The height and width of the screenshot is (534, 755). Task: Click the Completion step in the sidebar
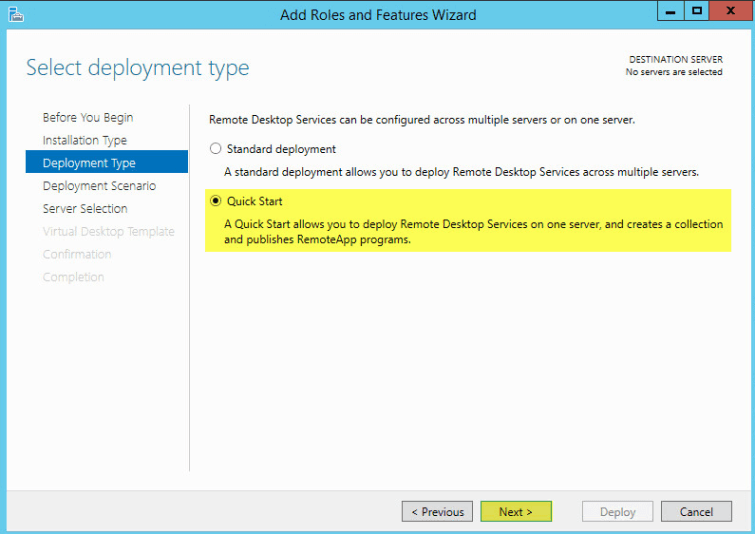pyautogui.click(x=73, y=277)
